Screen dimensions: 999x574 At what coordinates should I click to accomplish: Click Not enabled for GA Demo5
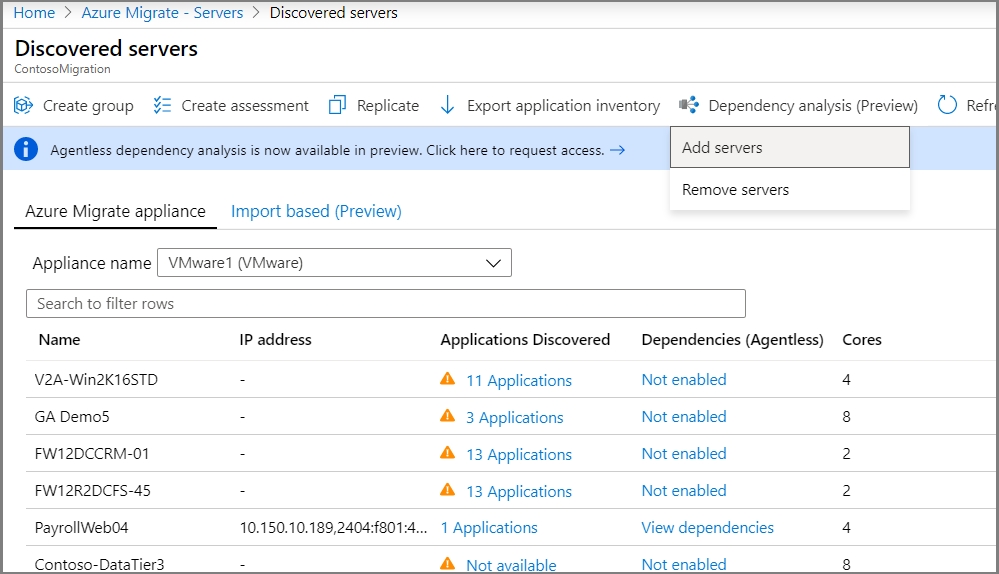(x=684, y=417)
